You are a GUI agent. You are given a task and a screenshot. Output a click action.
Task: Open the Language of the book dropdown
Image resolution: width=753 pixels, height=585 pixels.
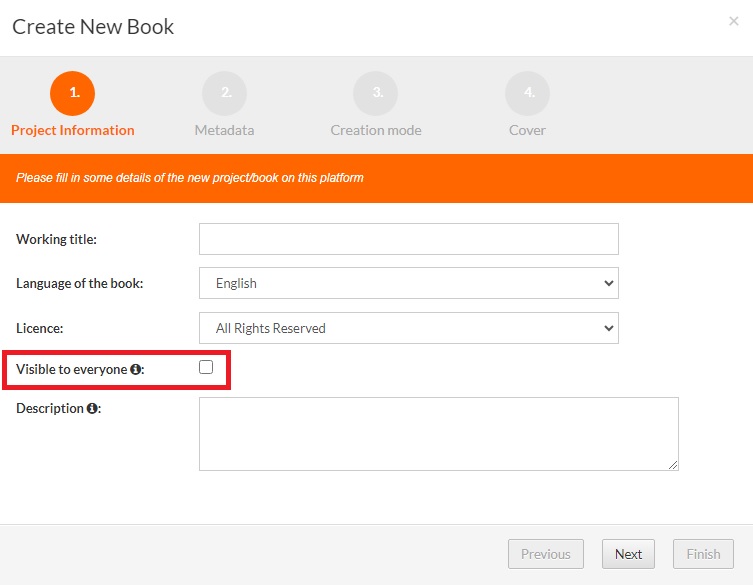click(408, 283)
